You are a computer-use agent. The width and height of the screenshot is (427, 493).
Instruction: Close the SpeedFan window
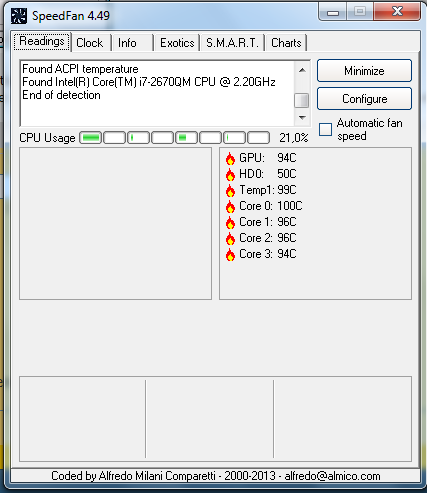(397, 12)
